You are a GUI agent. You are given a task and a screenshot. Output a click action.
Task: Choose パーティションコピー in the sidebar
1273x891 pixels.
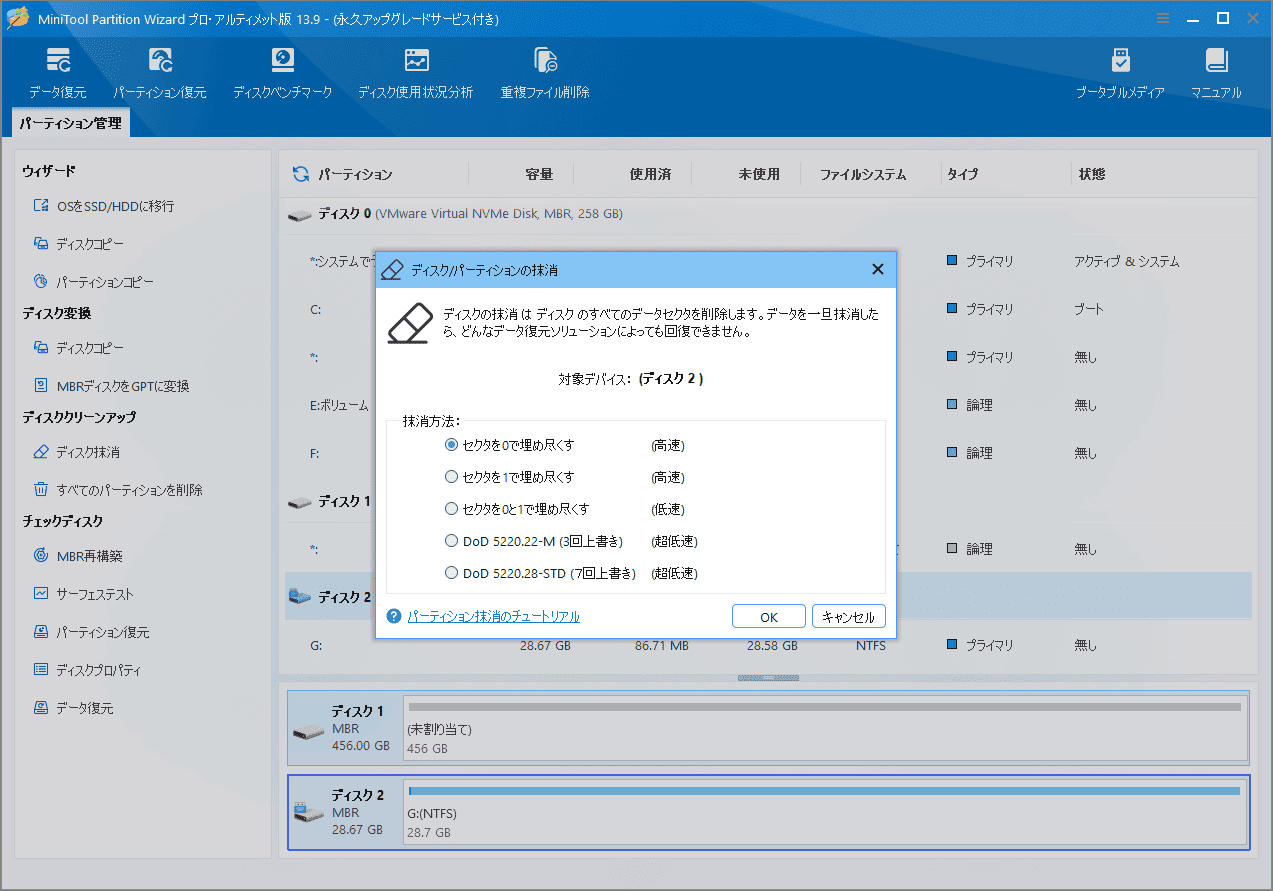(94, 282)
